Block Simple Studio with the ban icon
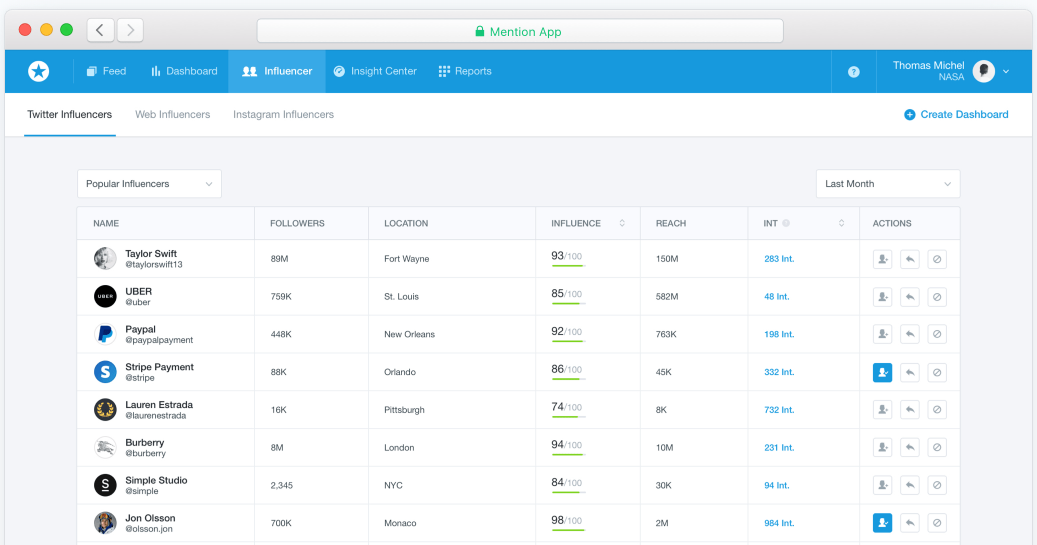Viewport: 1037px width, 545px height. [x=937, y=485]
